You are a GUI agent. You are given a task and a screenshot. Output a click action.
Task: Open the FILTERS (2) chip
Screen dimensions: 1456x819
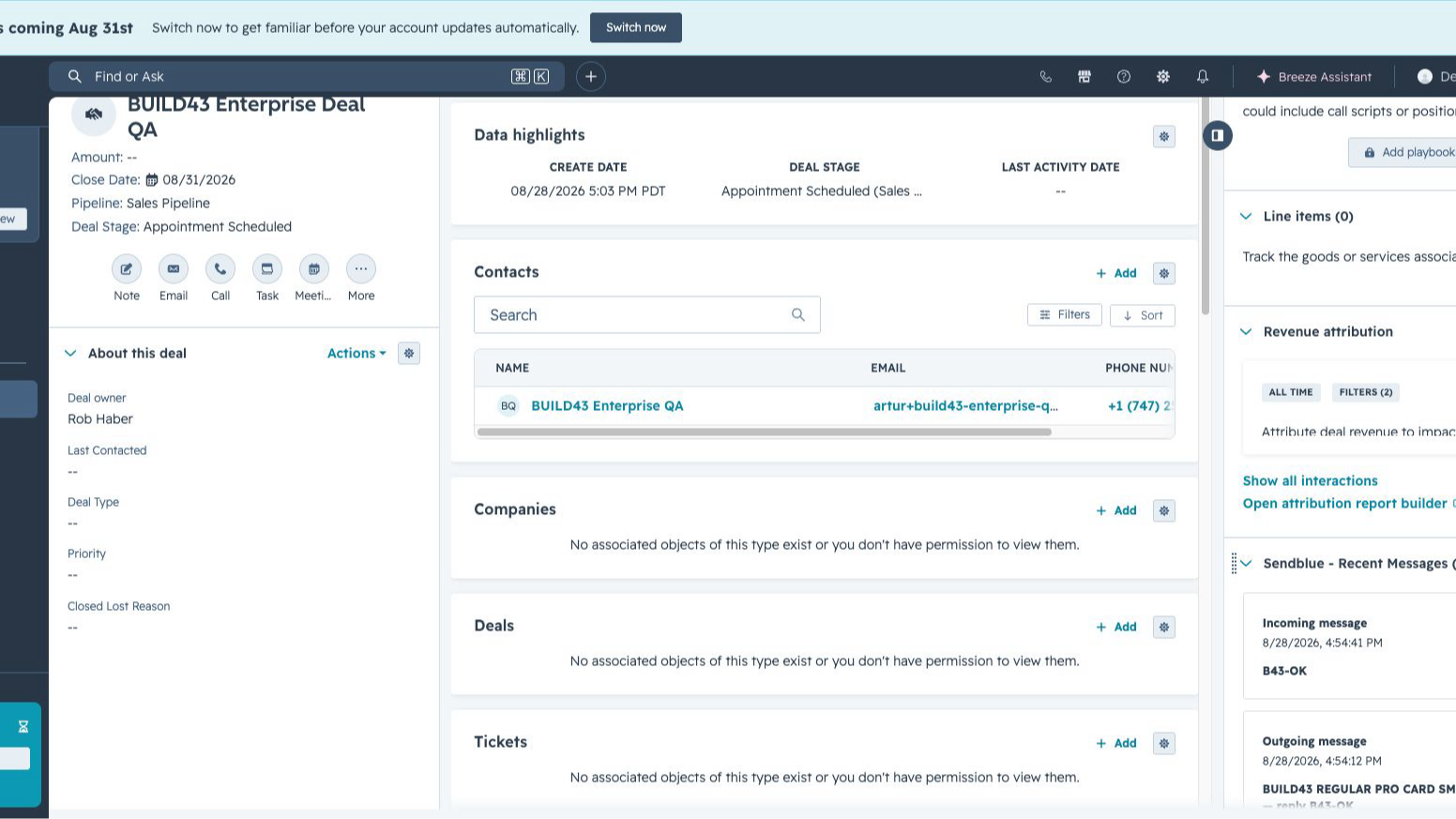pos(1366,393)
